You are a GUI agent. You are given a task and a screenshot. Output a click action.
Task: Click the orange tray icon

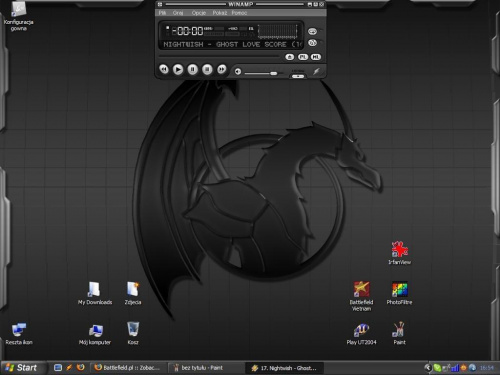click(463, 368)
